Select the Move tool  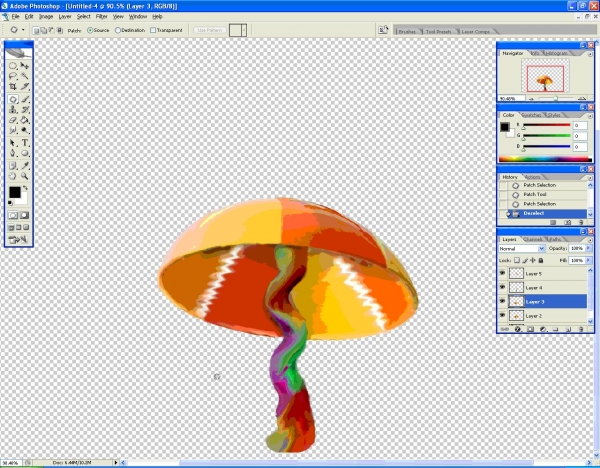[24, 66]
